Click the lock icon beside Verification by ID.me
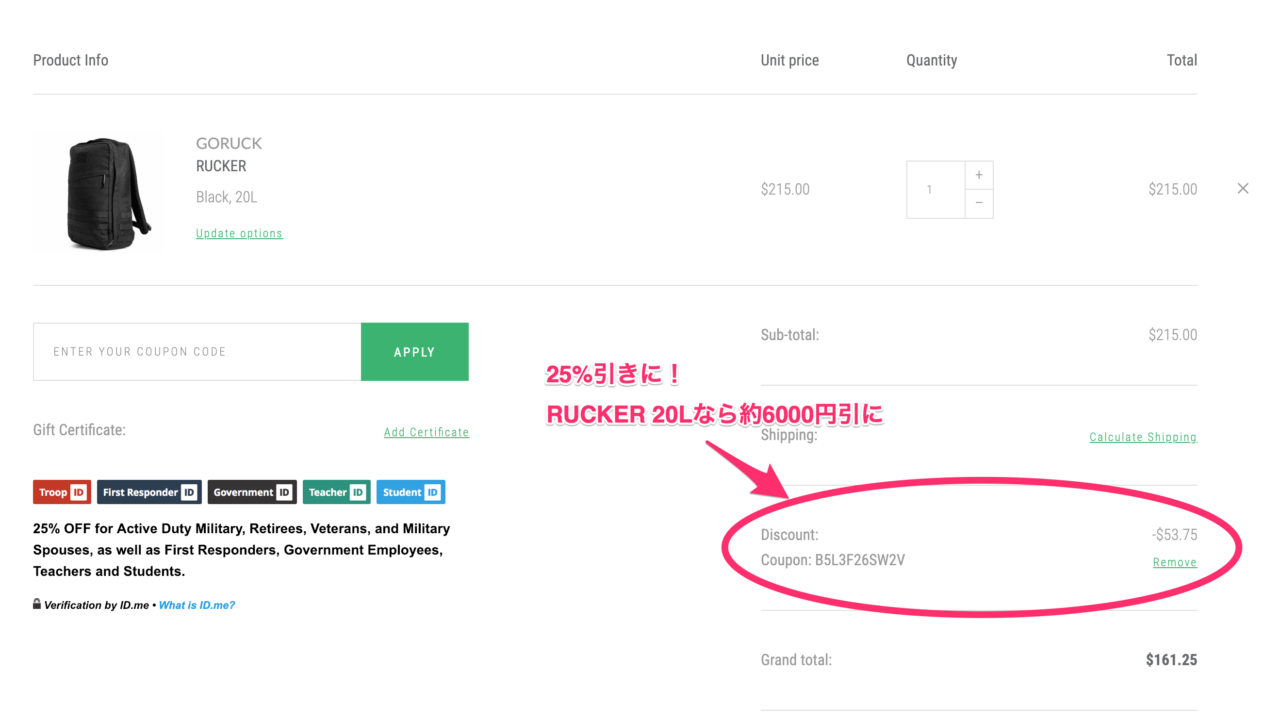Screen dimensions: 1280x720 pyautogui.click(x=37, y=604)
